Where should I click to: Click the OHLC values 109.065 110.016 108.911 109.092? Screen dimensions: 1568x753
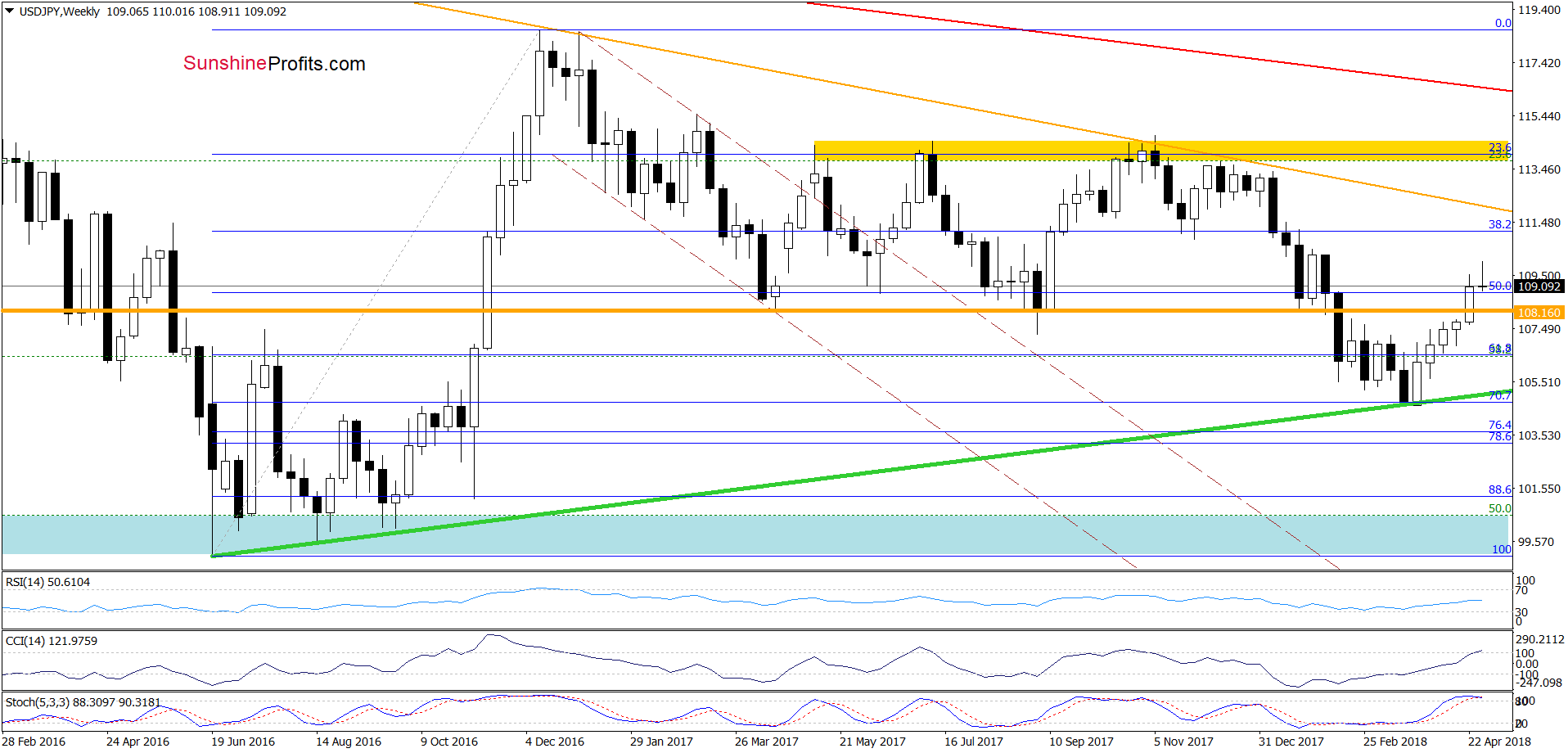[196, 11]
